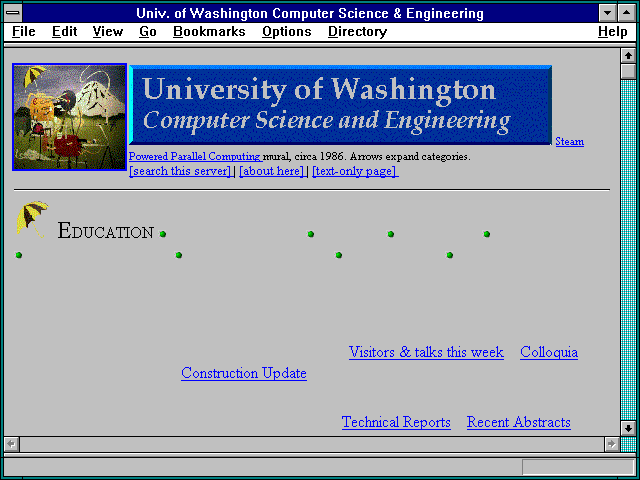Click the vertical scrollbar thumb
The width and height of the screenshot is (640, 480).
tap(628, 71)
